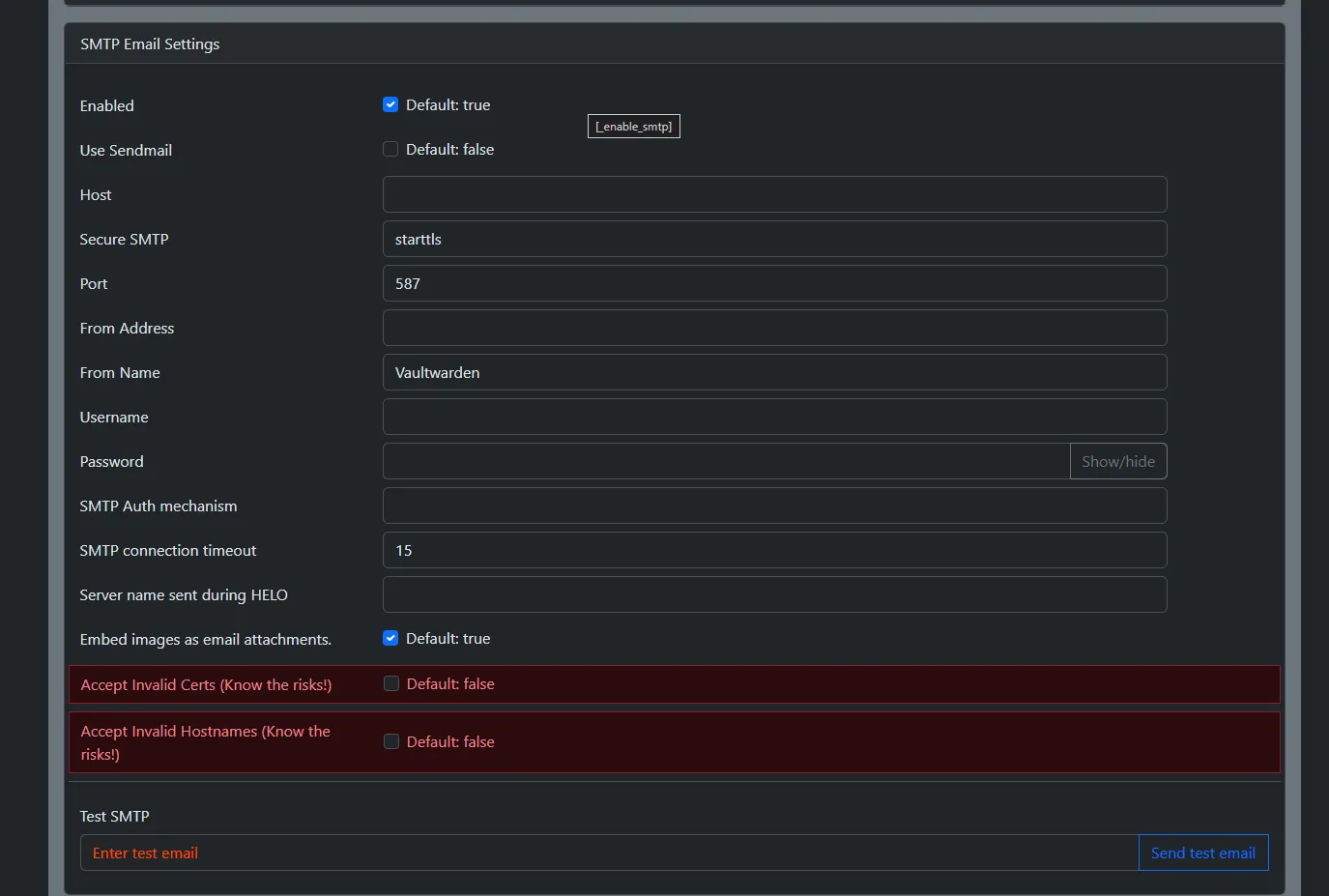This screenshot has height=896, width=1329.
Task: Click the Enter test email field
Action: tap(609, 853)
